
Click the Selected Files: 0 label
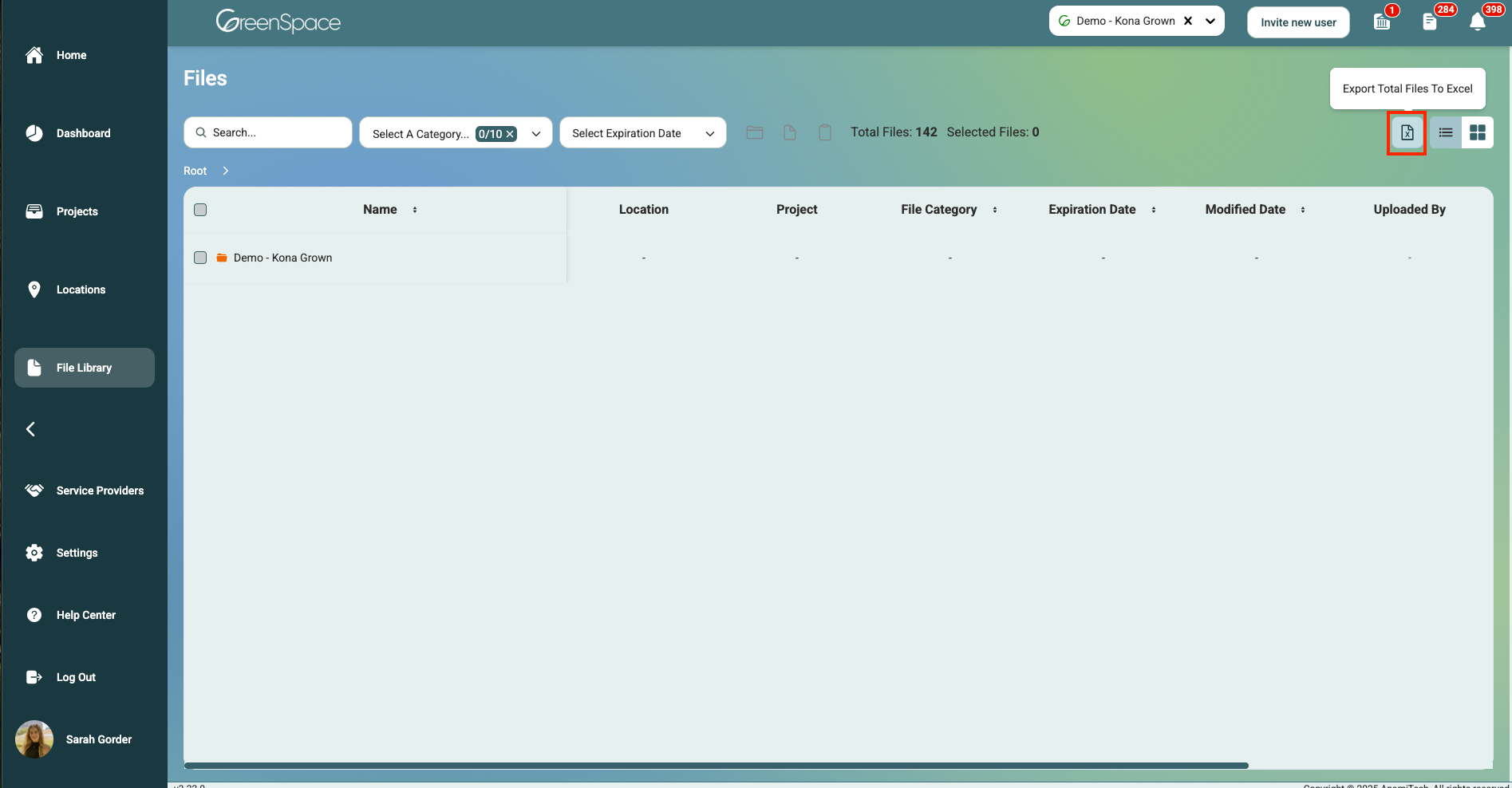click(x=993, y=132)
